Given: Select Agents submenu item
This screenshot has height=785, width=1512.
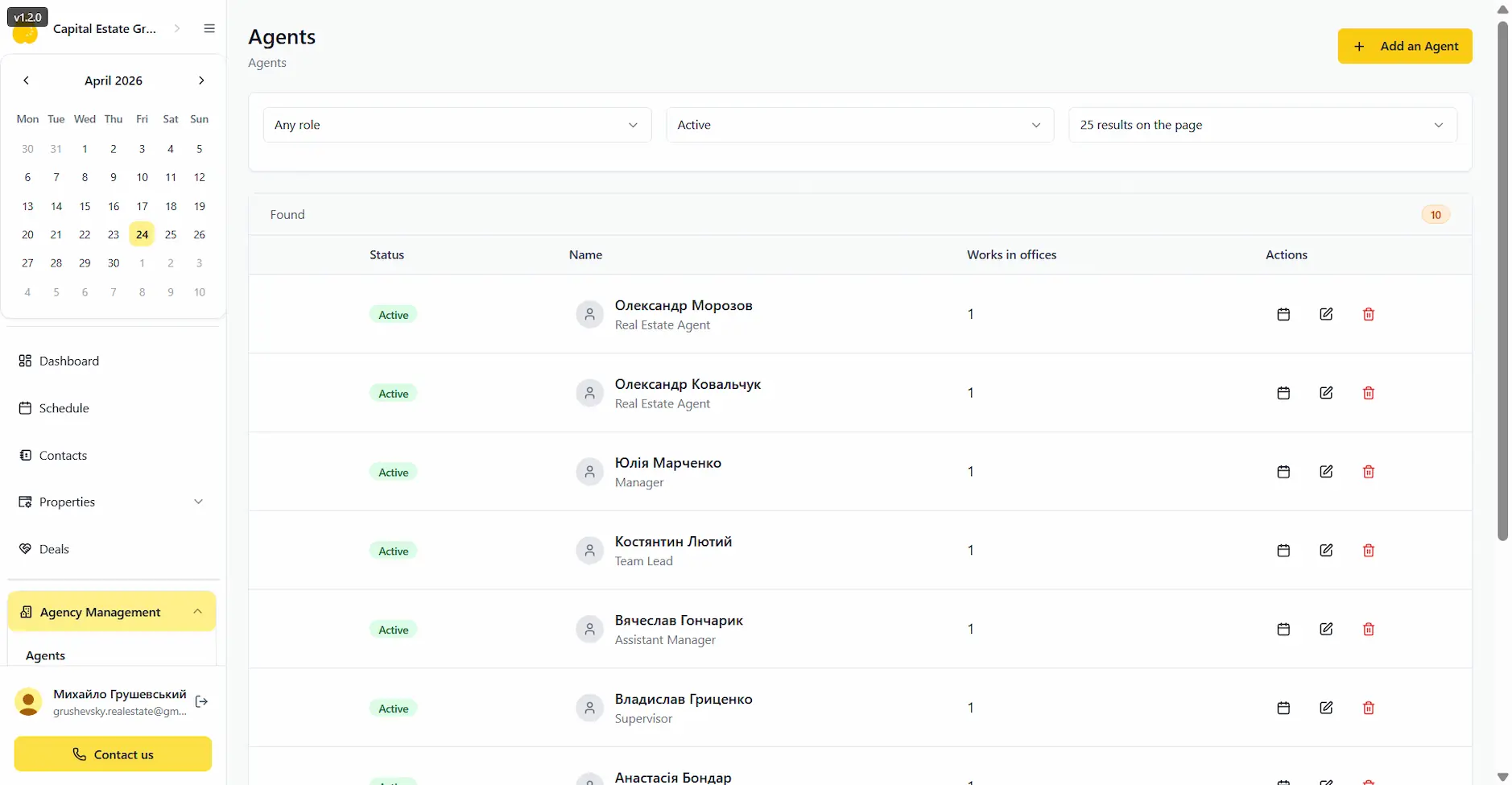Looking at the screenshot, I should pyautogui.click(x=45, y=655).
